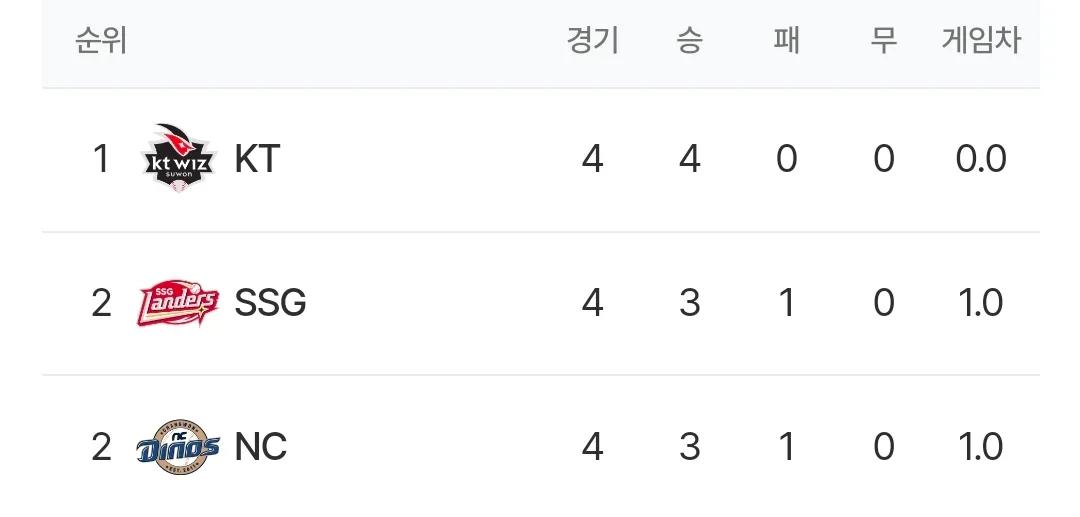Select NC's games played value in 경기 column
This screenshot has height=517, width=1080.
click(x=593, y=447)
